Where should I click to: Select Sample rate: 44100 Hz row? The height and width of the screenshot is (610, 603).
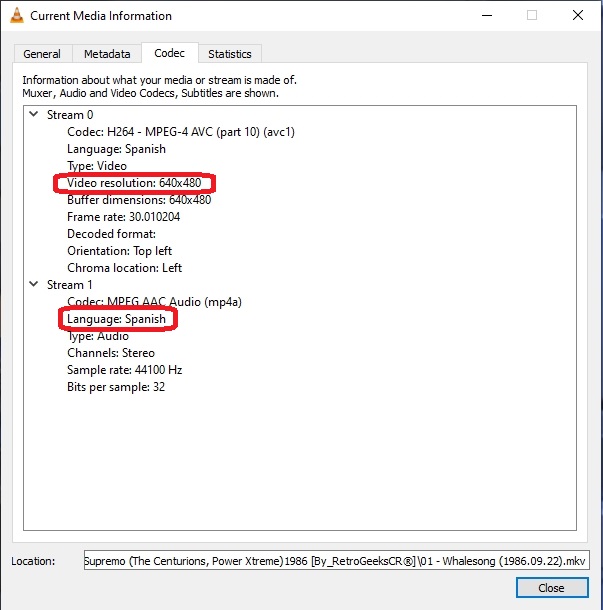[124, 370]
